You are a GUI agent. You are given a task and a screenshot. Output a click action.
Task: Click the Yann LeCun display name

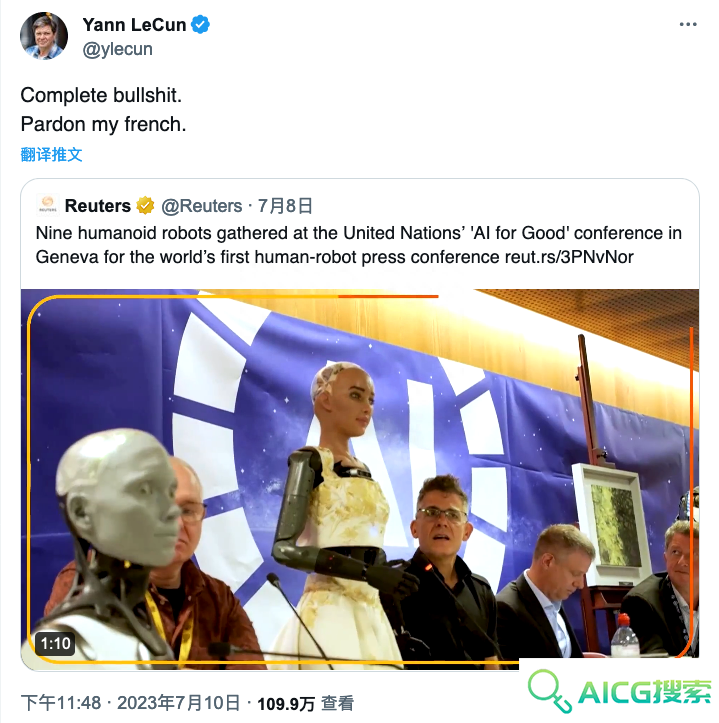(134, 25)
